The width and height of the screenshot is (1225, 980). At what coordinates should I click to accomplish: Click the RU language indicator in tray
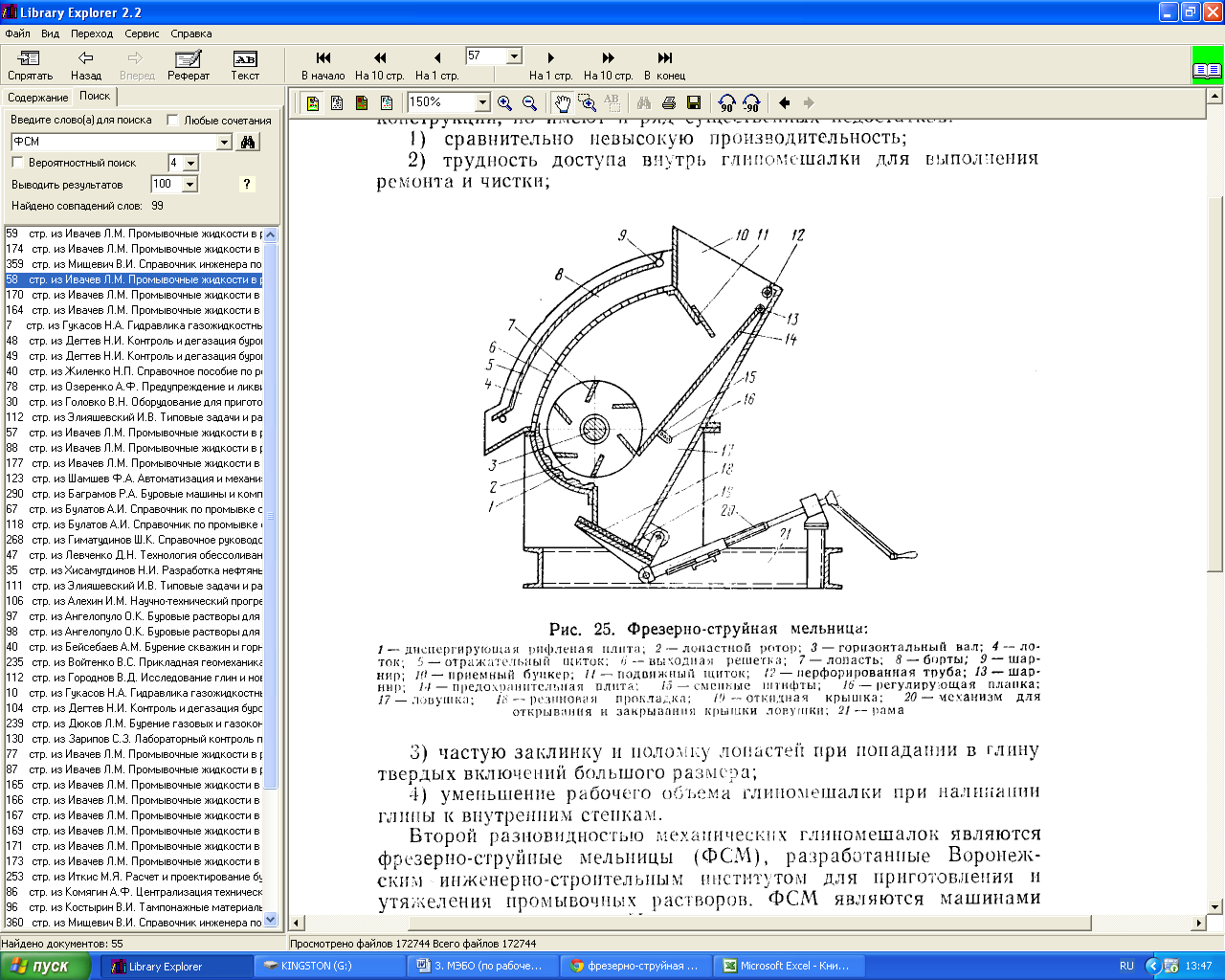1126,967
